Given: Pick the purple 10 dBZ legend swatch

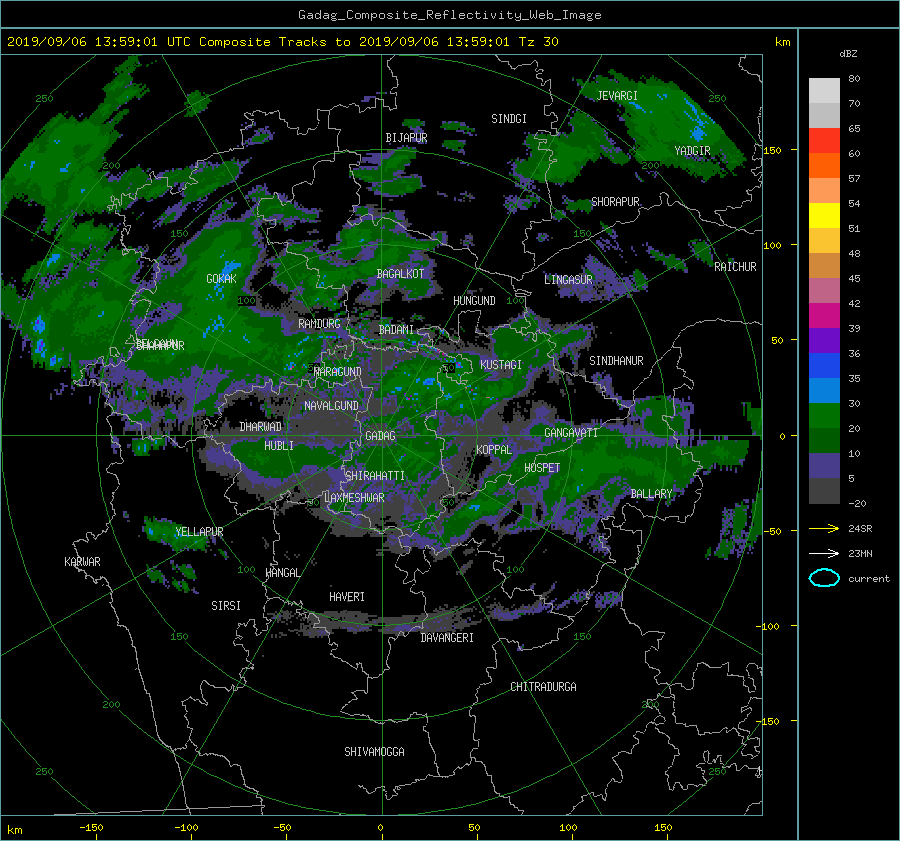Looking at the screenshot, I should 824,465.
